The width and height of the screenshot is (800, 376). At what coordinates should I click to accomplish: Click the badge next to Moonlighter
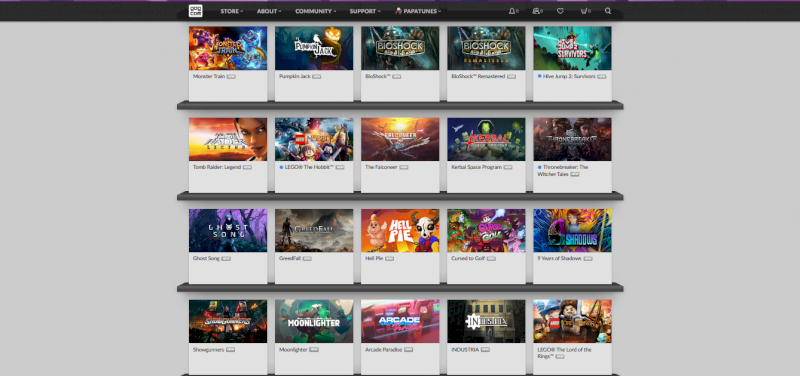(x=314, y=350)
